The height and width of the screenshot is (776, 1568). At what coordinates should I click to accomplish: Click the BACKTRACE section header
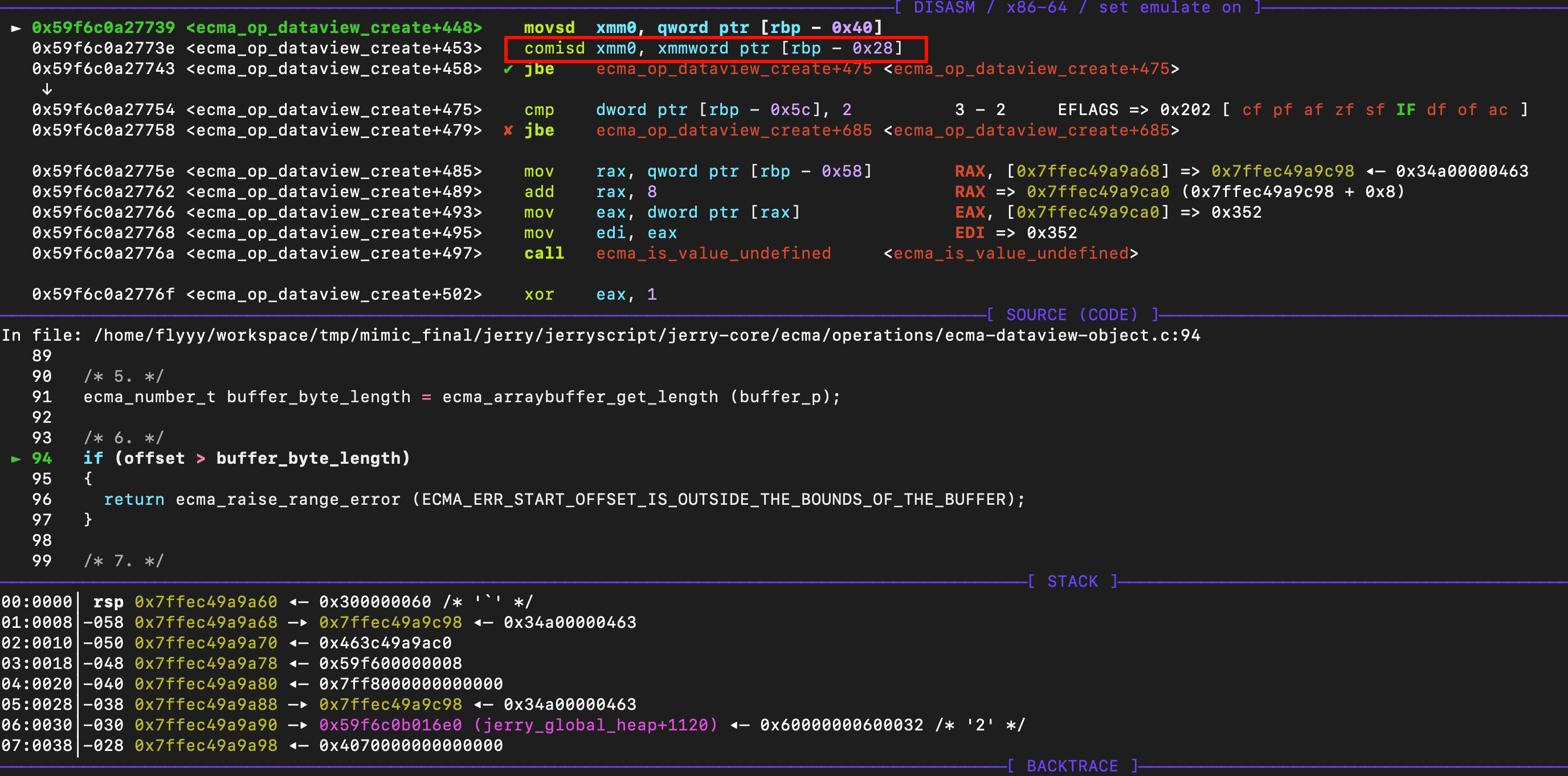point(1072,766)
